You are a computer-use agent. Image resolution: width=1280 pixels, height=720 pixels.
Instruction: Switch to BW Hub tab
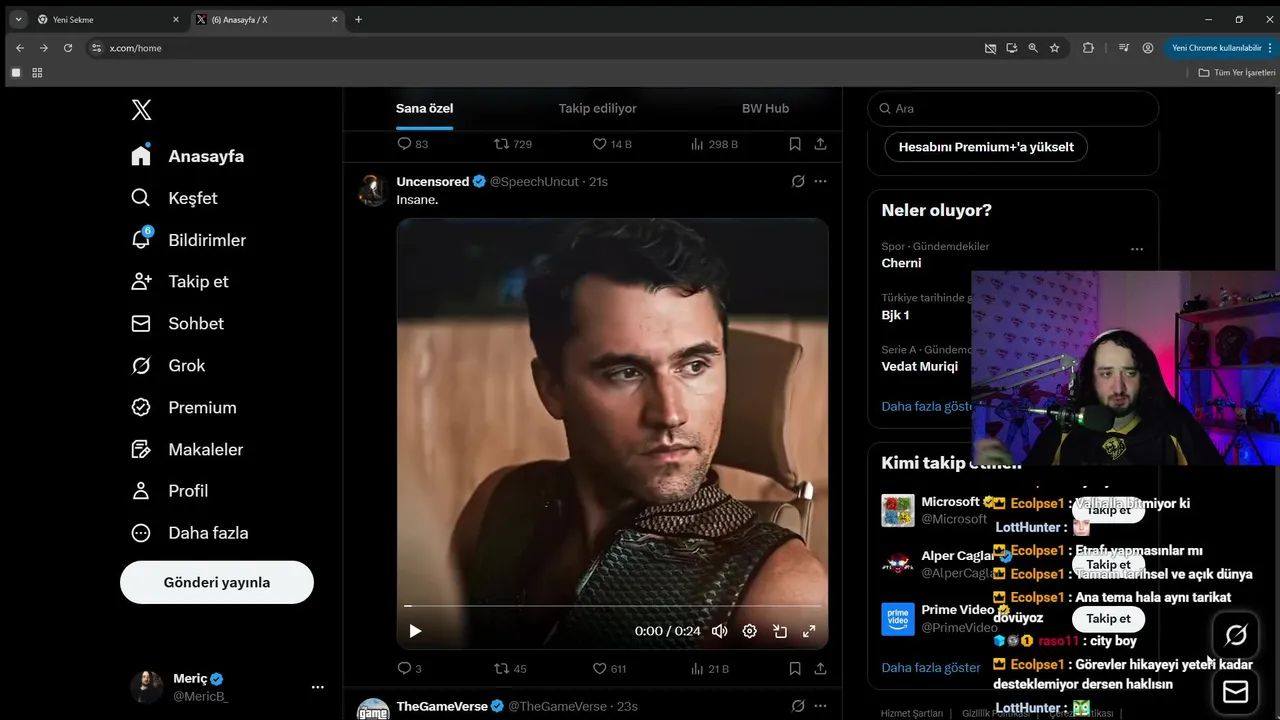pos(765,108)
